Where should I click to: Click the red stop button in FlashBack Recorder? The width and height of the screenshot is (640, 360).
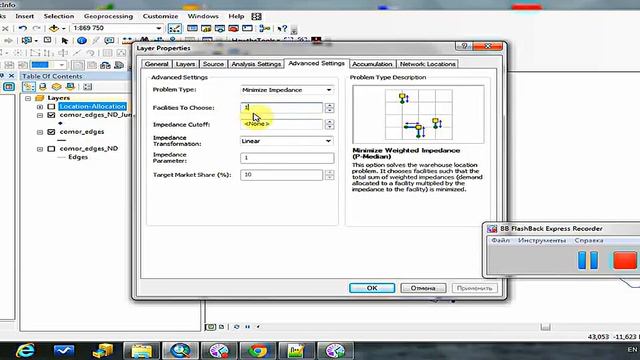[x=625, y=260]
